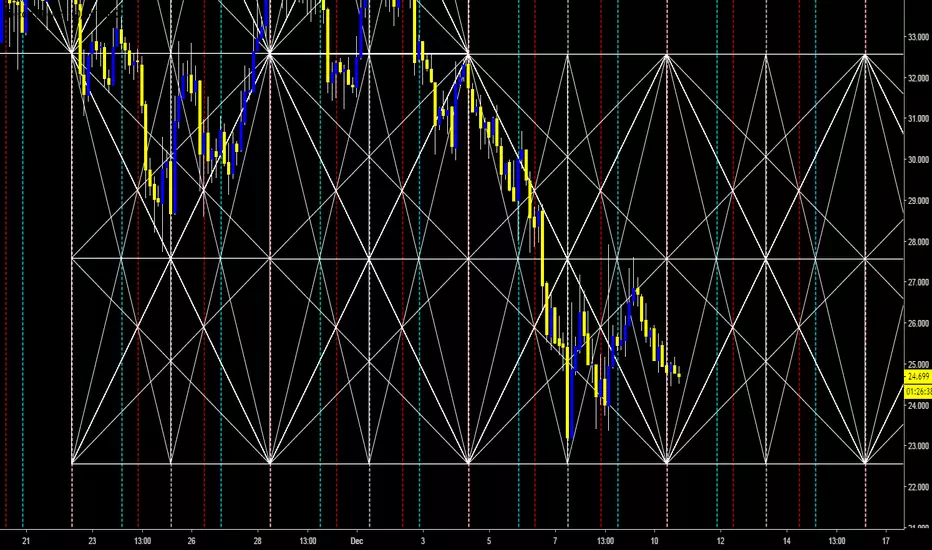This screenshot has height=550, width=932.
Task: Select the 29.000 price axis label
Action: (918, 201)
